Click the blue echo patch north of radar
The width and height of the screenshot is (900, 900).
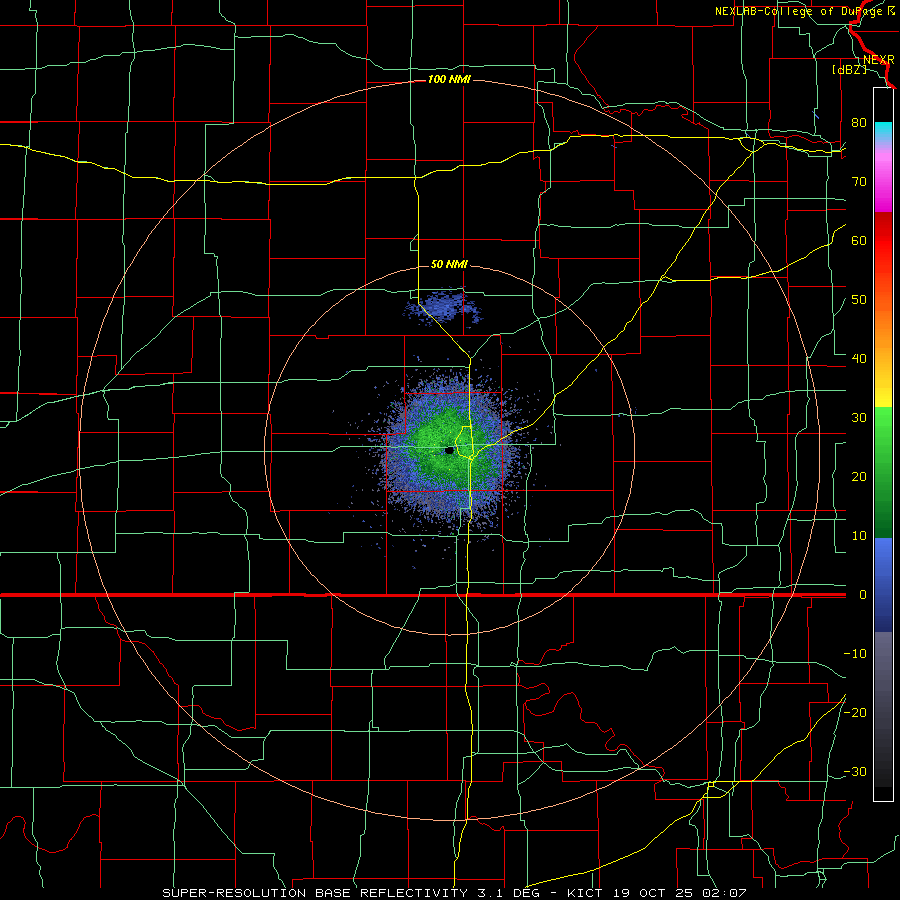point(442,308)
